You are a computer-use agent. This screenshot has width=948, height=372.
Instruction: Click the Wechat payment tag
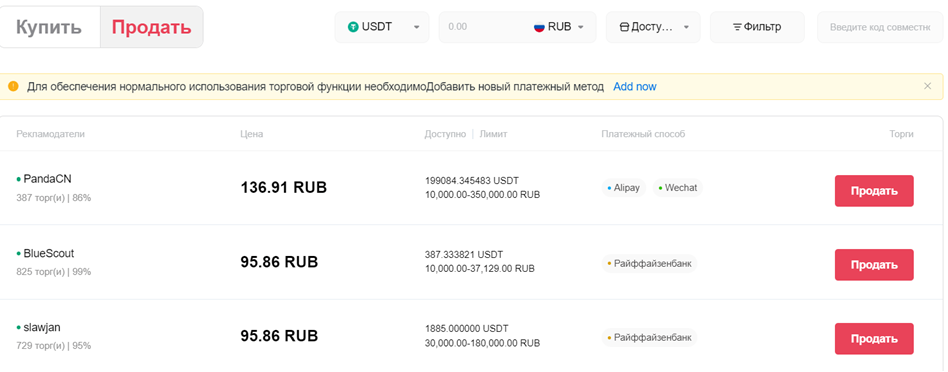click(x=677, y=188)
